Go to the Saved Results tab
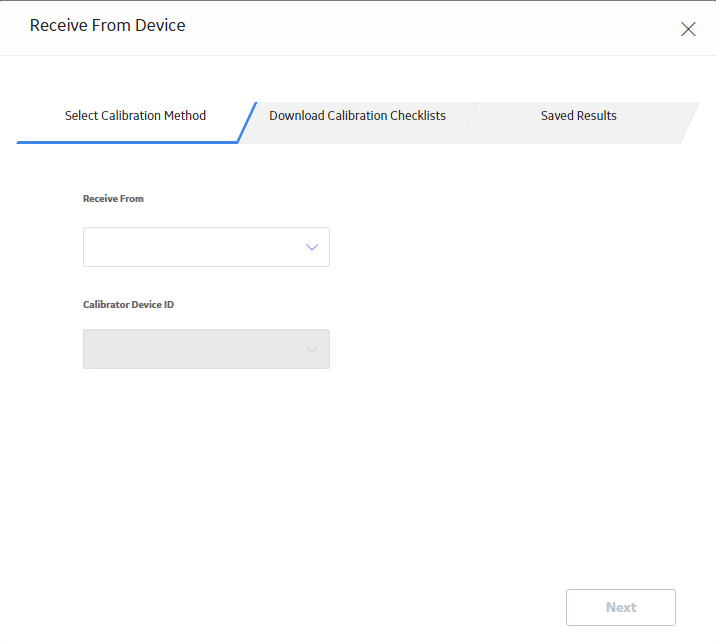 point(579,116)
